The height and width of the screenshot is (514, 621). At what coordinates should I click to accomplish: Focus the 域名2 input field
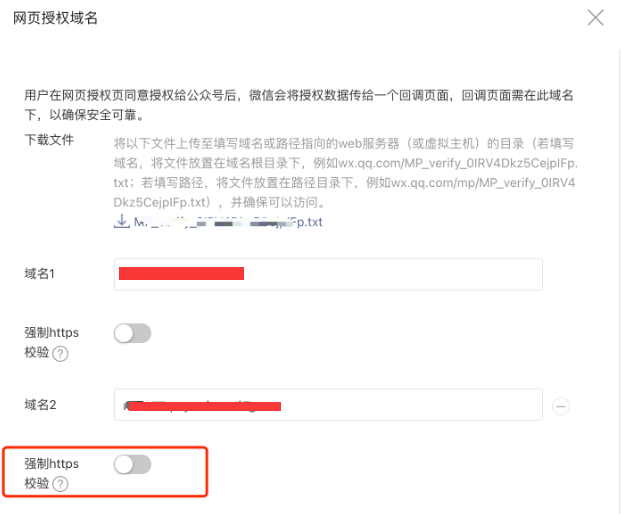328,405
